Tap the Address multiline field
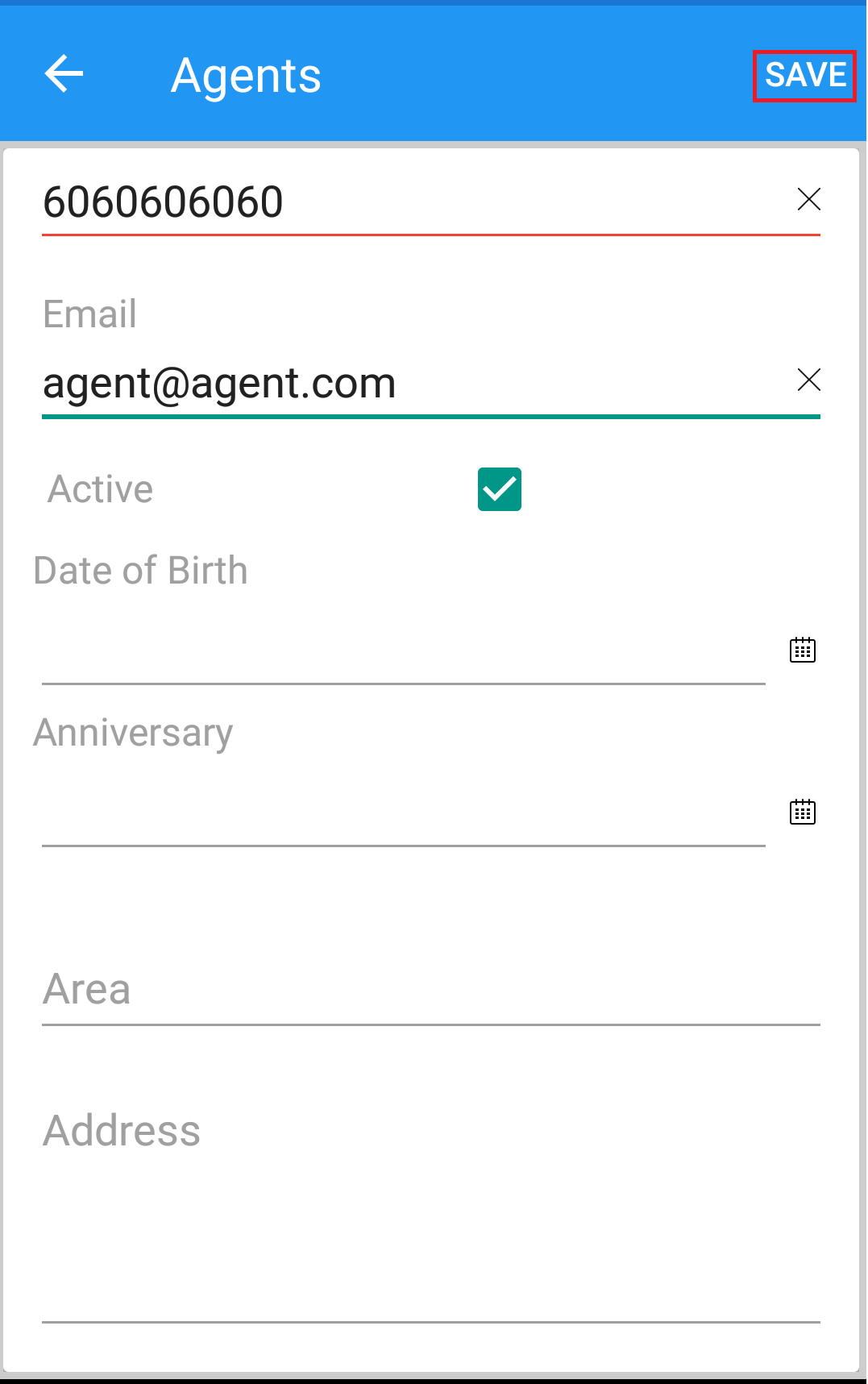This screenshot has width=868, height=1384. tap(431, 1209)
